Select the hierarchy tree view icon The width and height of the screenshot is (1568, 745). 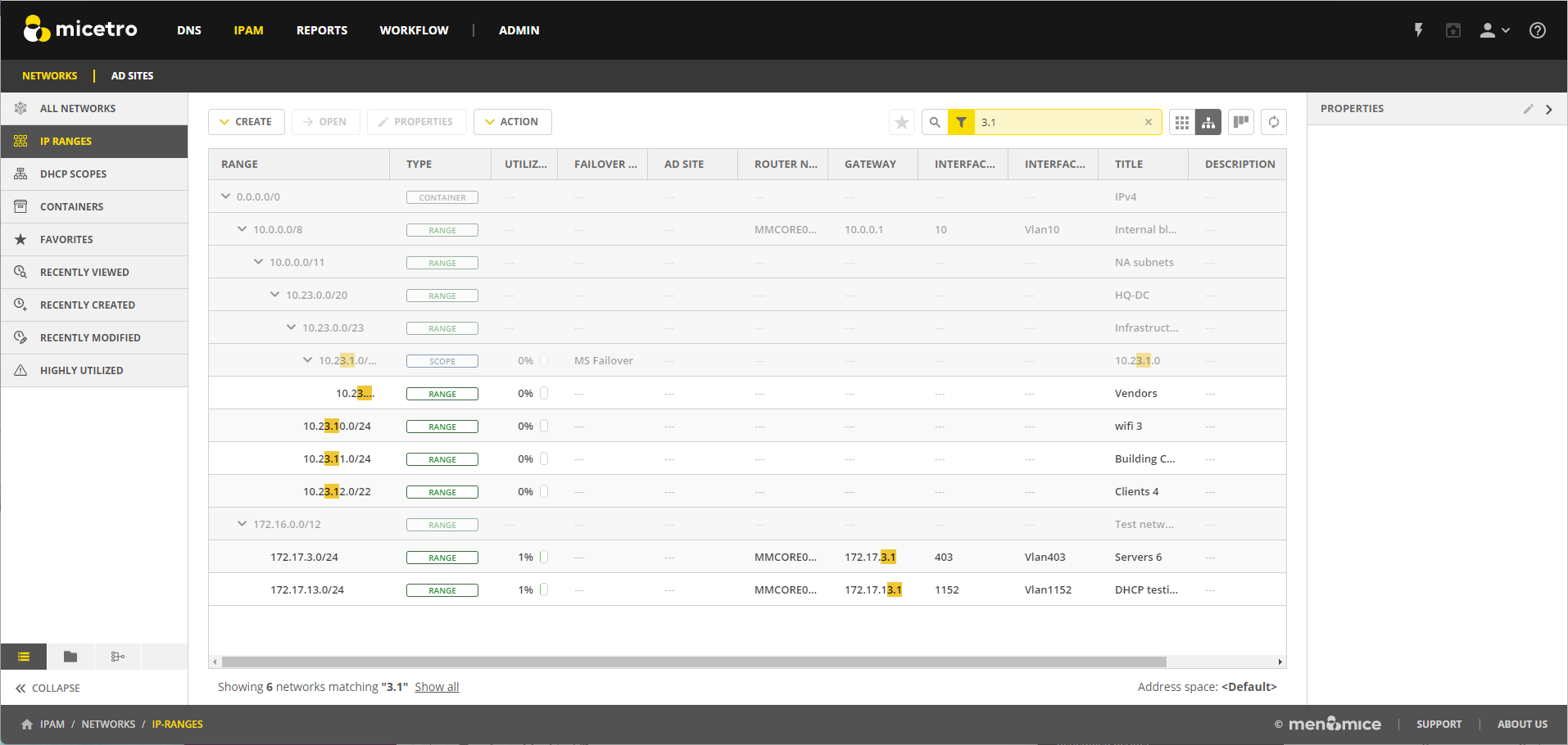(1208, 122)
